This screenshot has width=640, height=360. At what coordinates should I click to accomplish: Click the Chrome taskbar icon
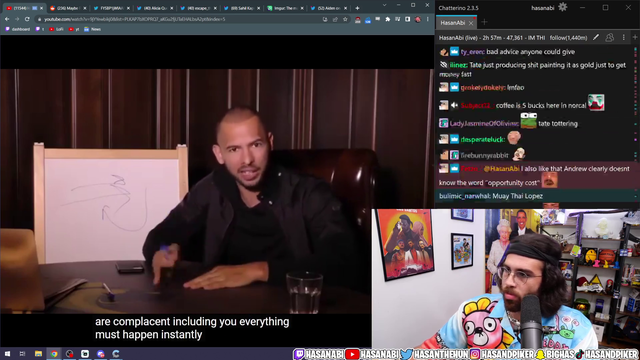point(54,354)
